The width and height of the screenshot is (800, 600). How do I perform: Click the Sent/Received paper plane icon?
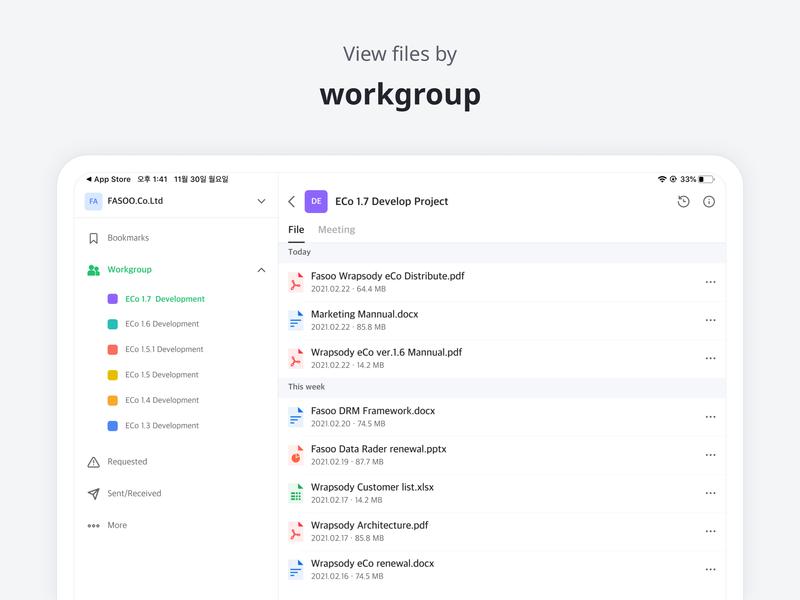pos(93,494)
